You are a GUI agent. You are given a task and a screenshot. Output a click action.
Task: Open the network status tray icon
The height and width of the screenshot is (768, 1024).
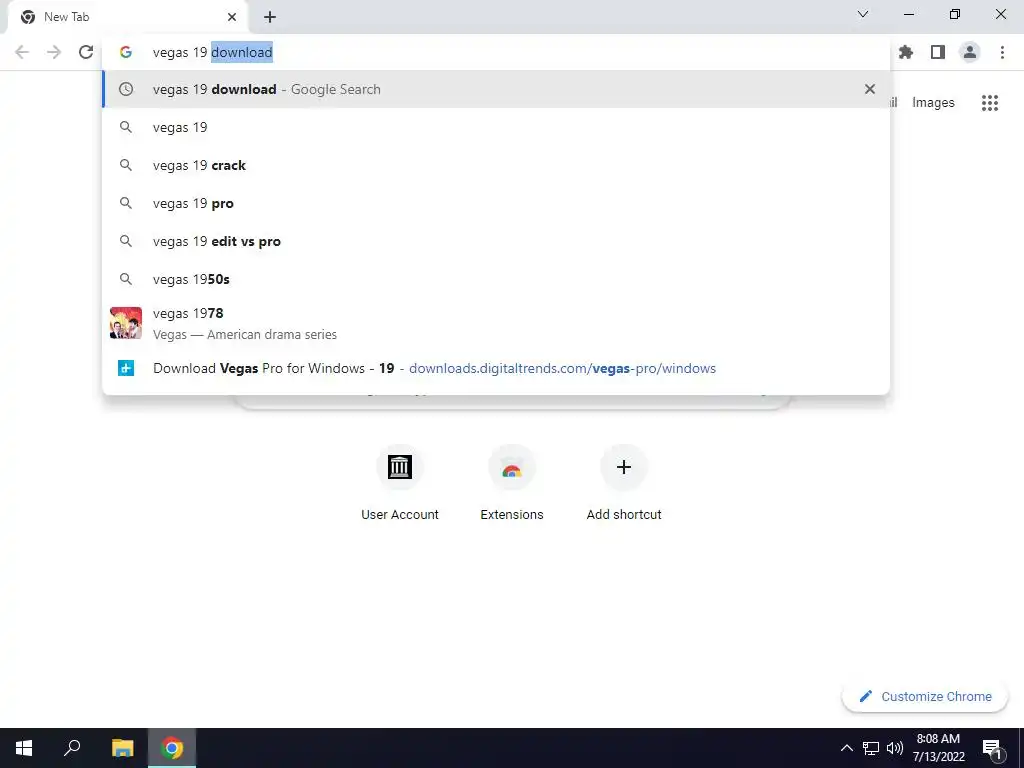tap(871, 748)
